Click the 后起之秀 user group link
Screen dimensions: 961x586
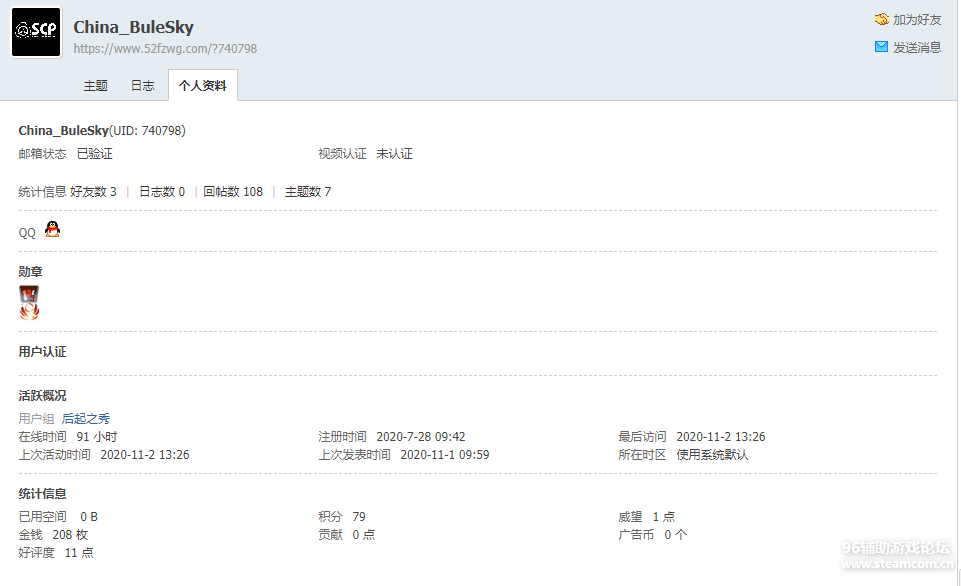point(86,419)
